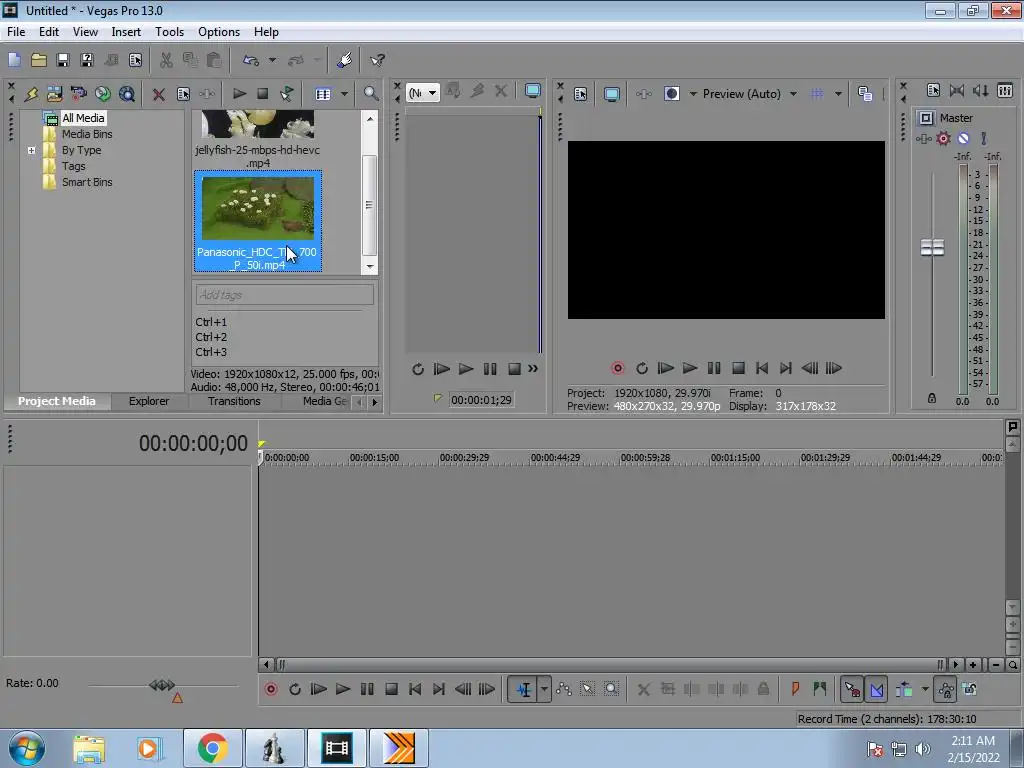1024x768 pixels.
Task: Open the File menu
Action: (x=16, y=31)
